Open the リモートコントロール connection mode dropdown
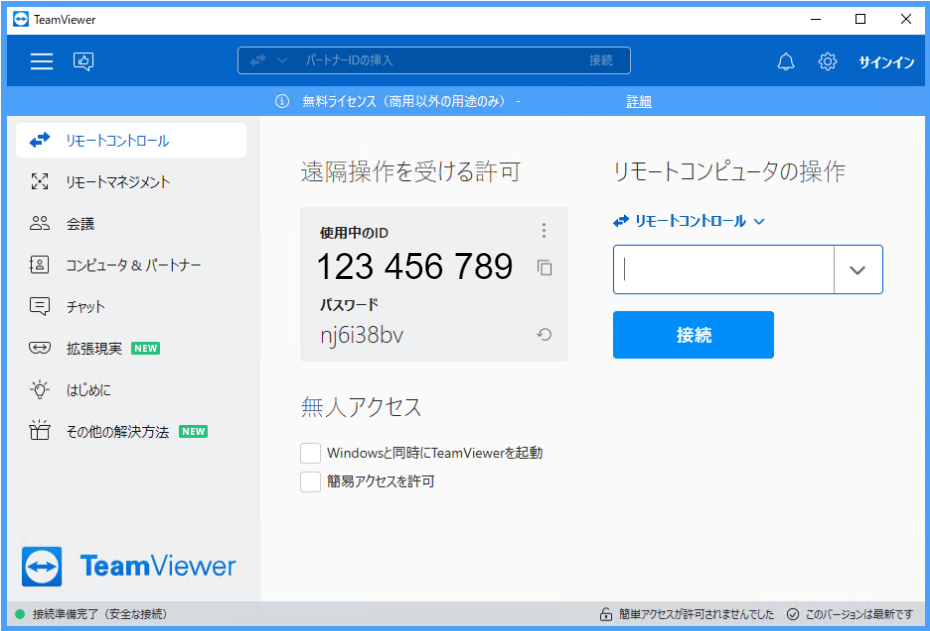This screenshot has height=631, width=930. (690, 221)
